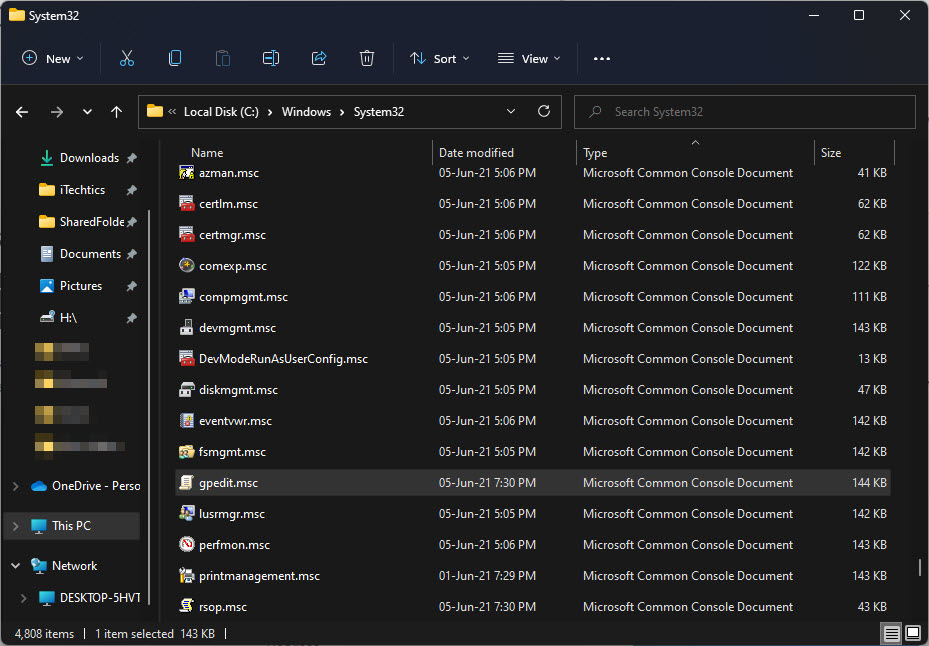Switch to details view icon in status bar
The height and width of the screenshot is (646, 929).
click(x=892, y=634)
